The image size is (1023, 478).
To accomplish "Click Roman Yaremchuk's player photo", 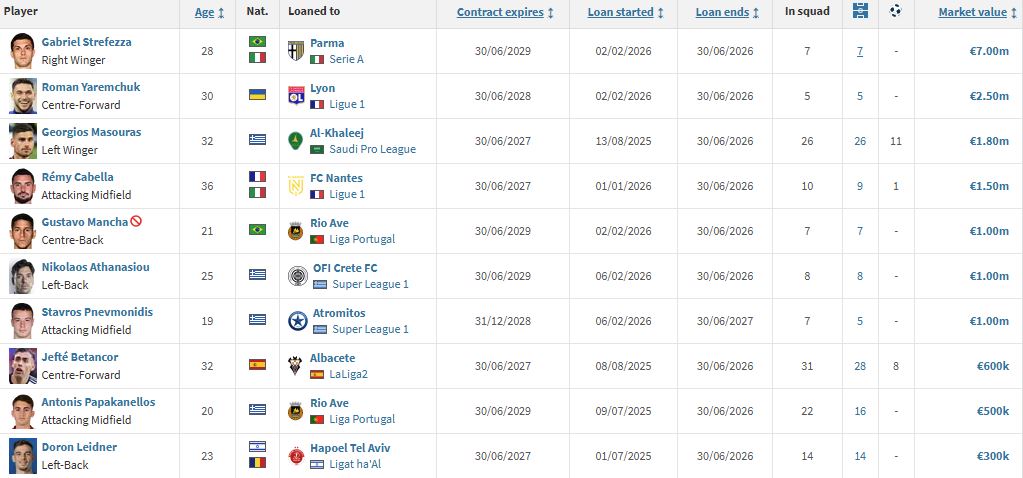I will click(x=22, y=95).
